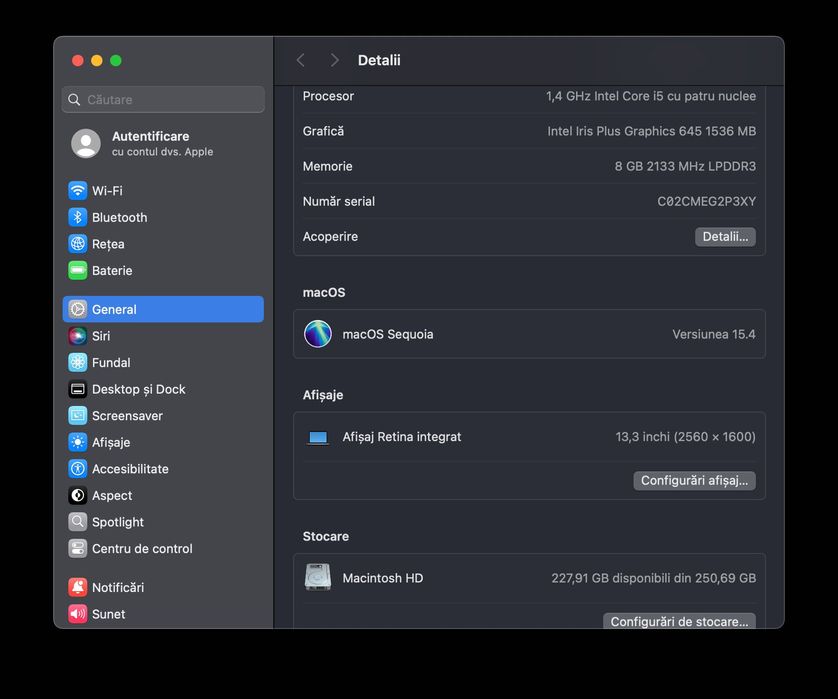Click 13,3 inchi (2560 × 1600) text
The height and width of the screenshot is (699, 838).
pos(685,437)
